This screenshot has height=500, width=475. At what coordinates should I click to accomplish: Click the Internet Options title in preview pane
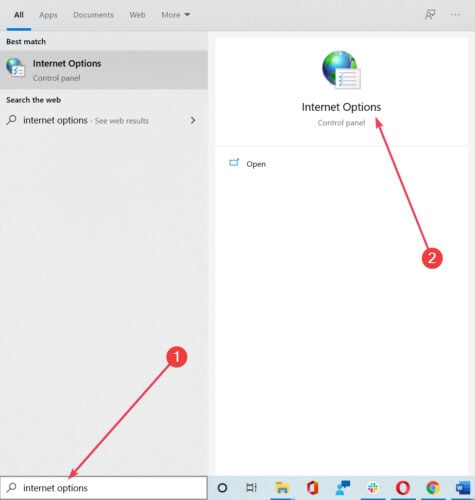click(x=341, y=107)
